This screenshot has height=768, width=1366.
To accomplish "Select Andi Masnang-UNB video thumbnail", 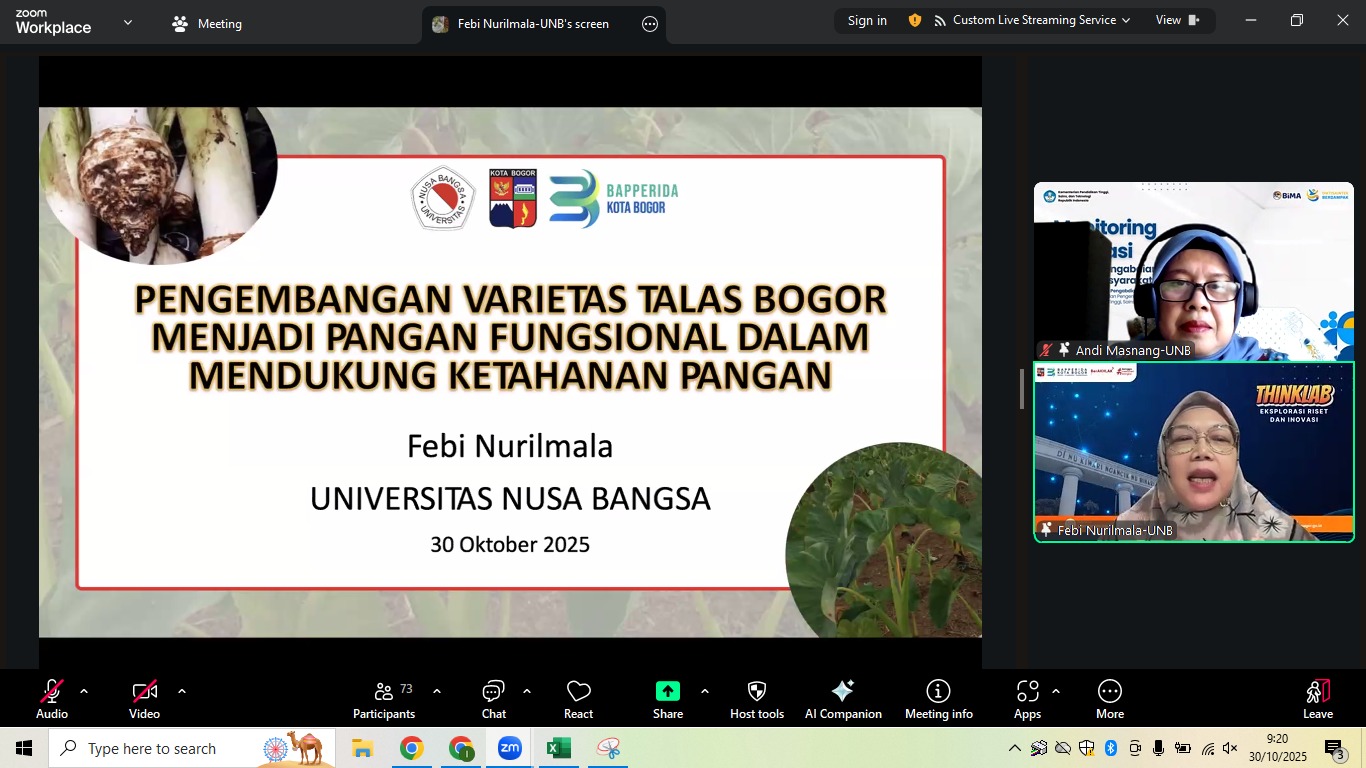I will tap(1193, 271).
